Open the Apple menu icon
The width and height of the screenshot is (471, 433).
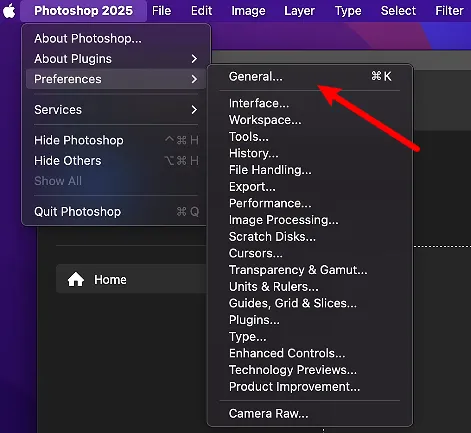9,11
